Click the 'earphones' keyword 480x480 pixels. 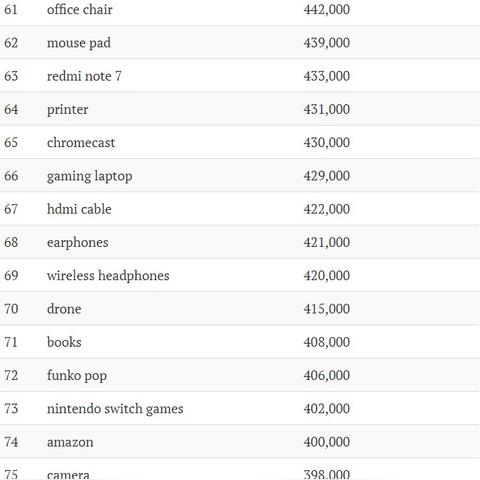(x=78, y=243)
